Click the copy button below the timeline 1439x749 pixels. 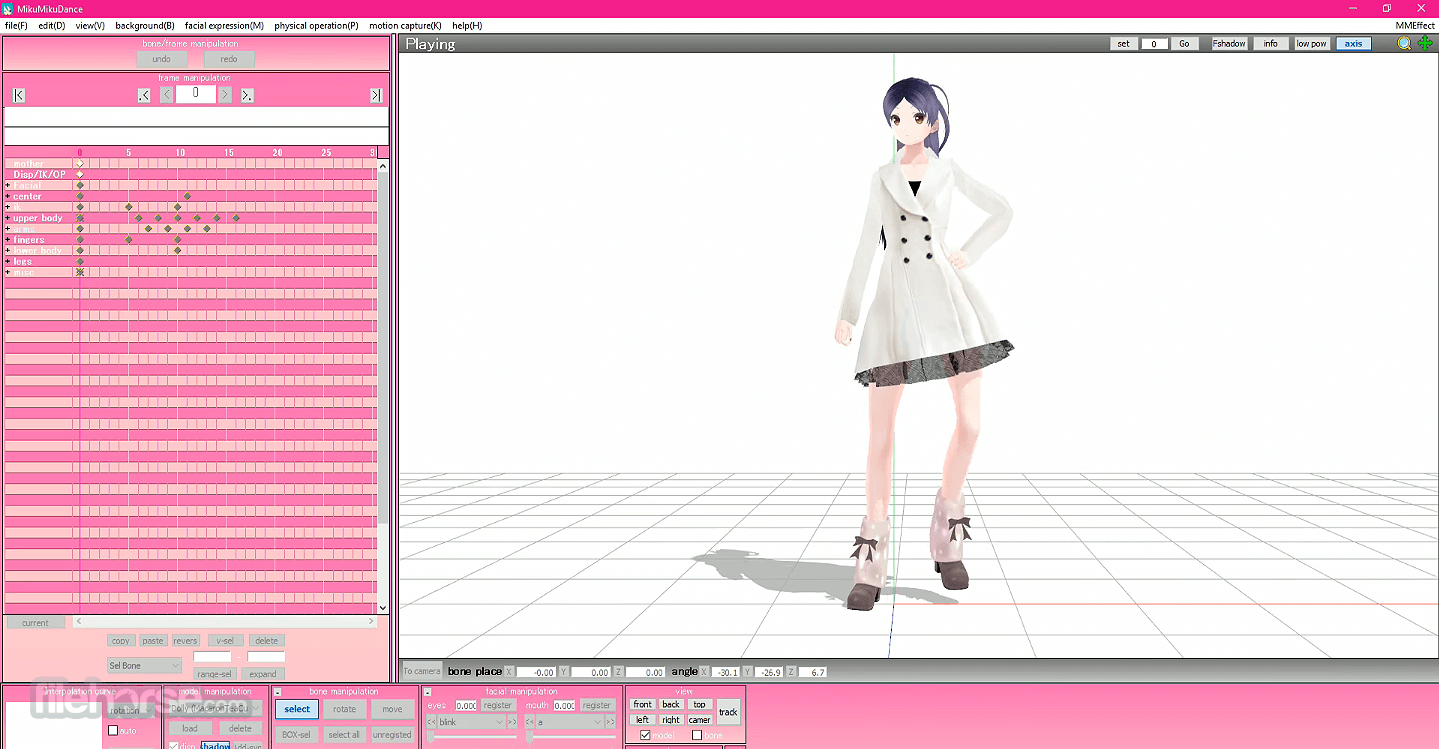121,641
